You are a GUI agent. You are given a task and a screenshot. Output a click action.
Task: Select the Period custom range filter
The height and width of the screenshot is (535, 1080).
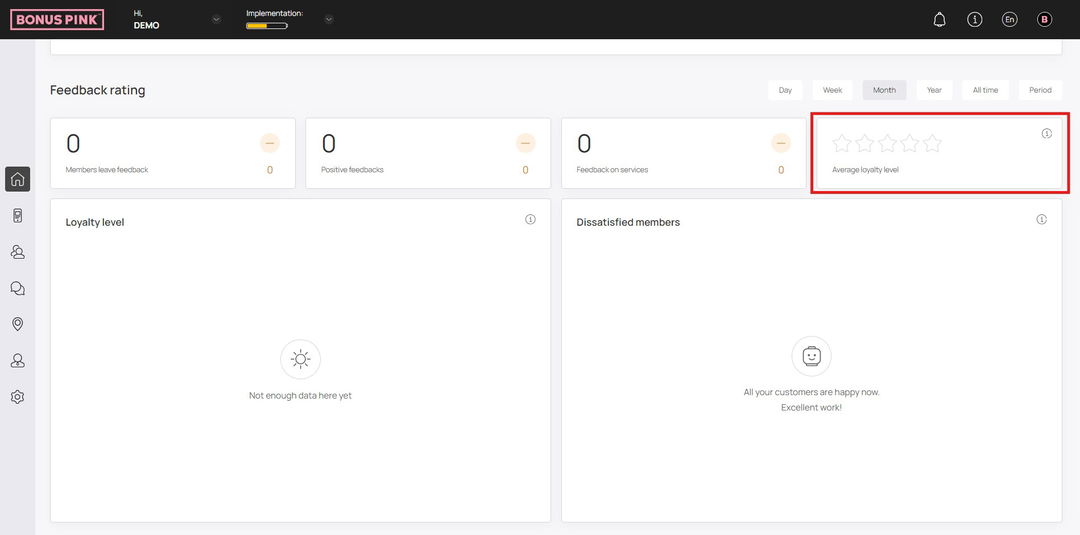[x=1040, y=90]
